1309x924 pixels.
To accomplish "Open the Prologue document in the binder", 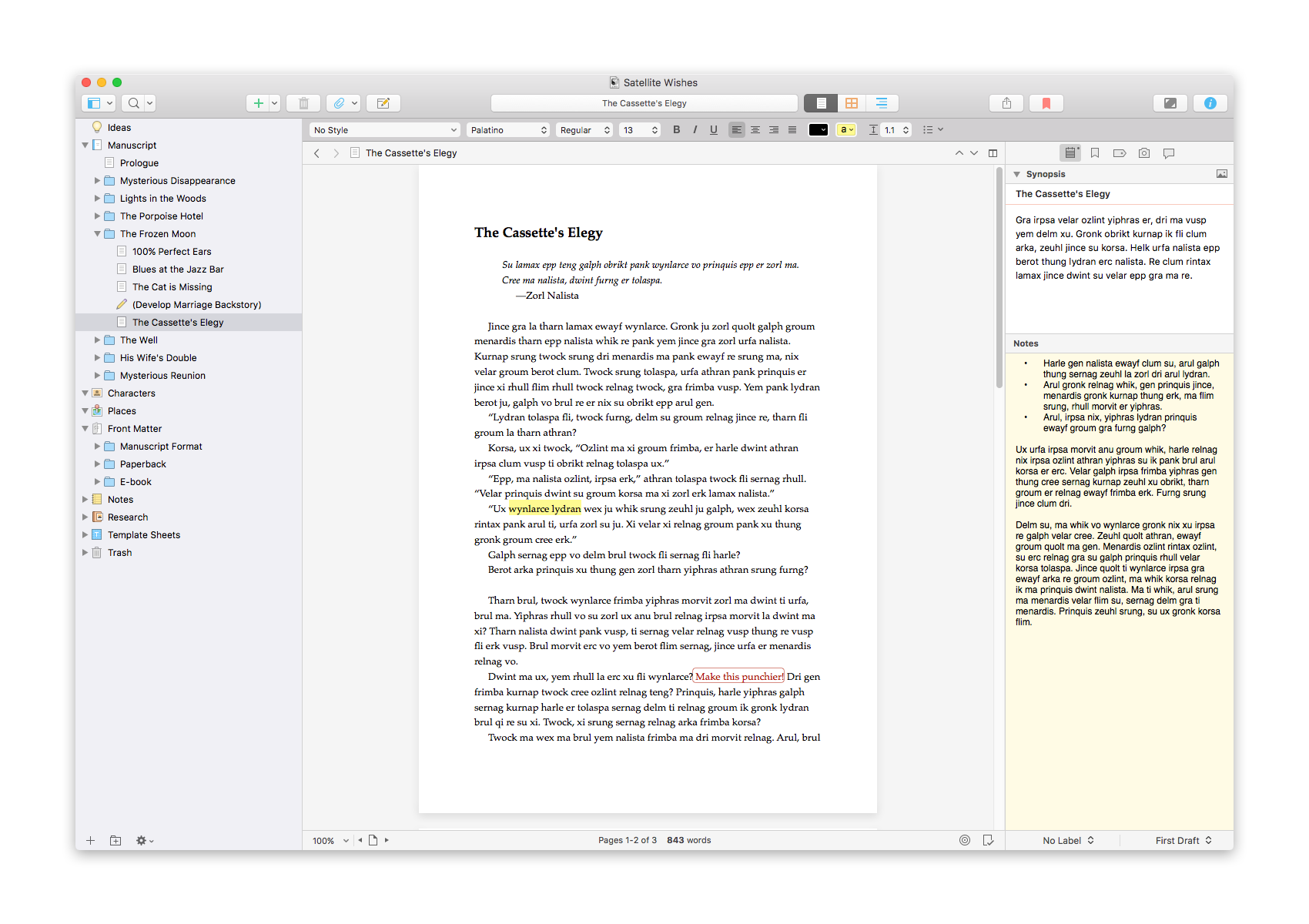I will (139, 163).
